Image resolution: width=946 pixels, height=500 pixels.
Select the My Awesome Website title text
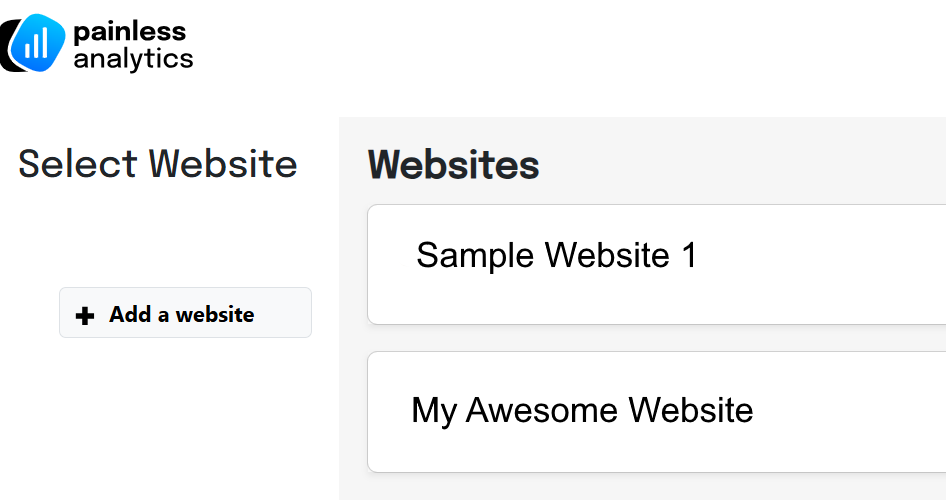pos(582,411)
